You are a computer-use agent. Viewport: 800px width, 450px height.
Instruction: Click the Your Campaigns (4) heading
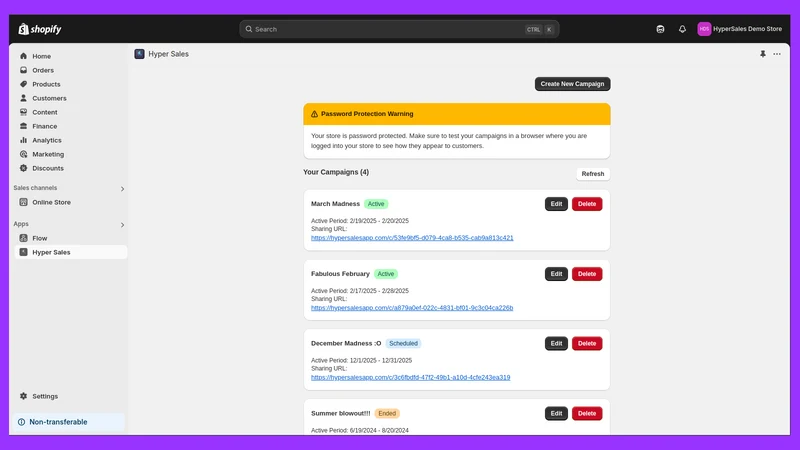(336, 172)
